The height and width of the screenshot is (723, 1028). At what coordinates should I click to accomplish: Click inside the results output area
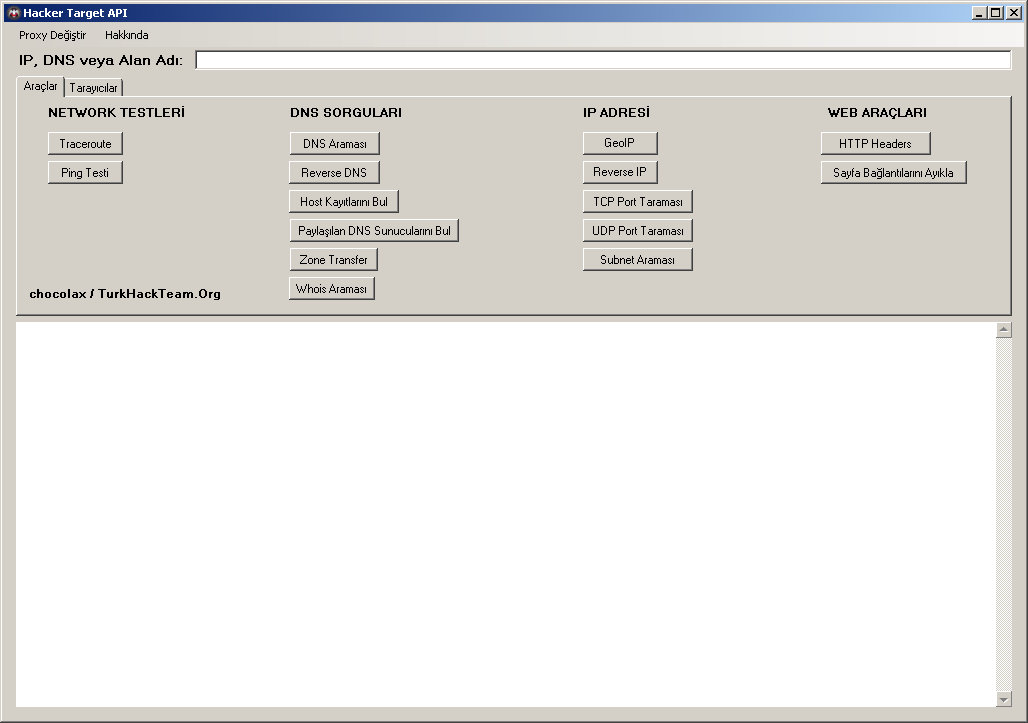(x=505, y=515)
